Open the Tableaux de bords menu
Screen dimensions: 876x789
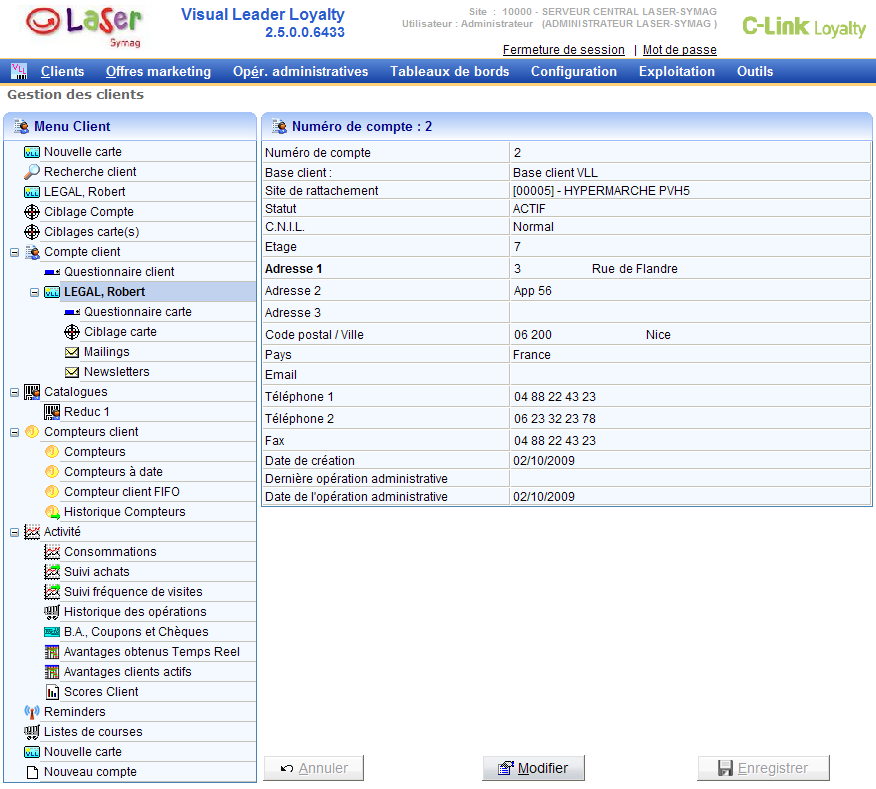pos(449,71)
